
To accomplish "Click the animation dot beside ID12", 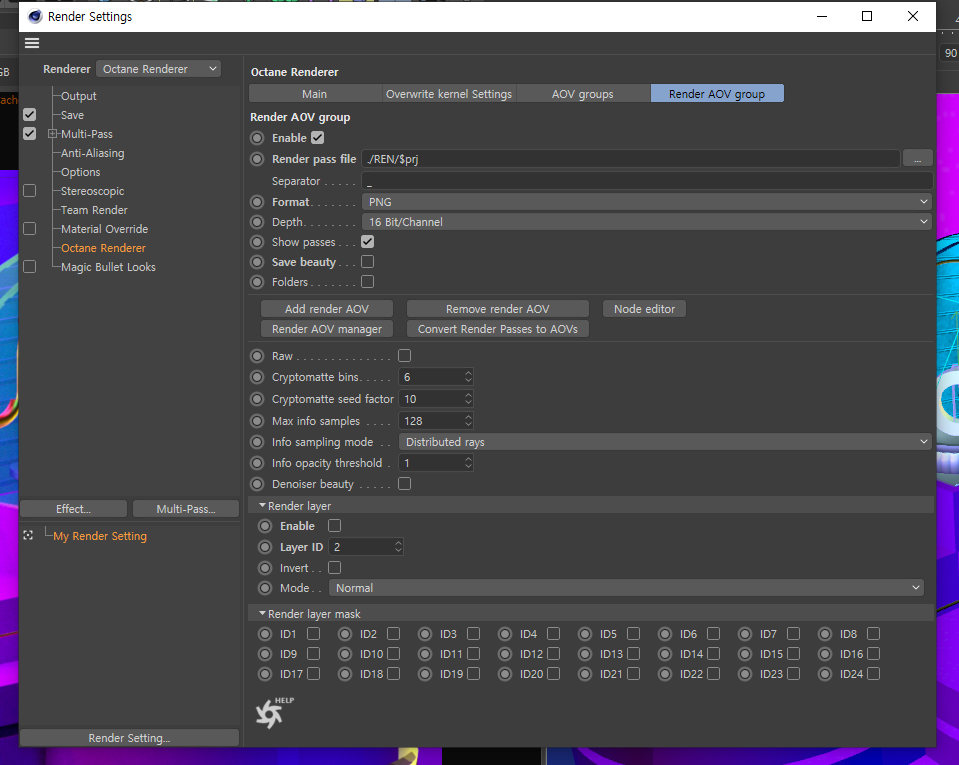I will coord(505,654).
